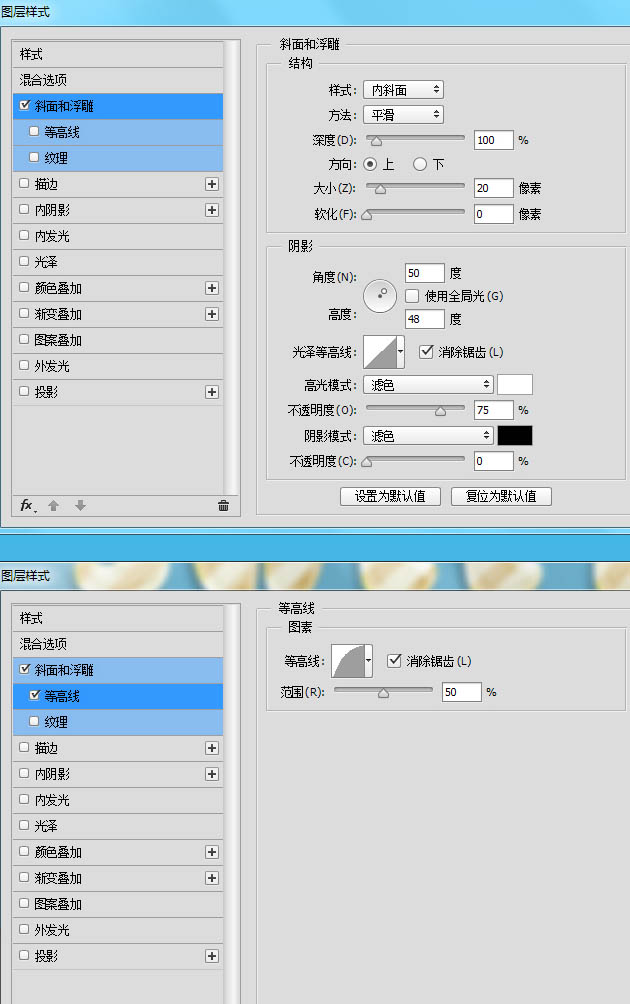630x1004 pixels.
Task: Click the 光泽等高线 contour thumbnail
Action: tap(380, 352)
